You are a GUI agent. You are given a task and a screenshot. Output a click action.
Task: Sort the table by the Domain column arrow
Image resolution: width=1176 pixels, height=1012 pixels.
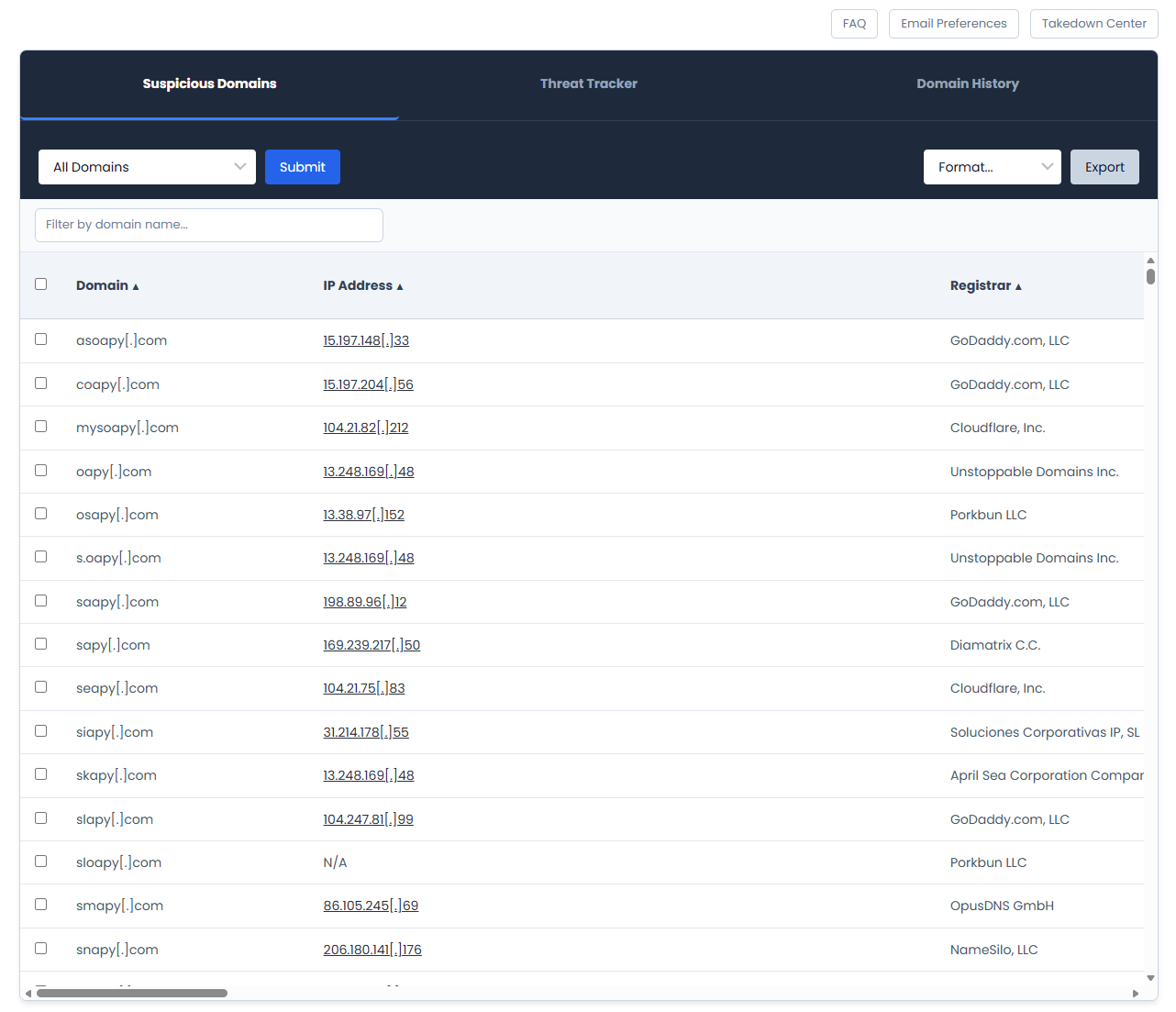coord(136,285)
